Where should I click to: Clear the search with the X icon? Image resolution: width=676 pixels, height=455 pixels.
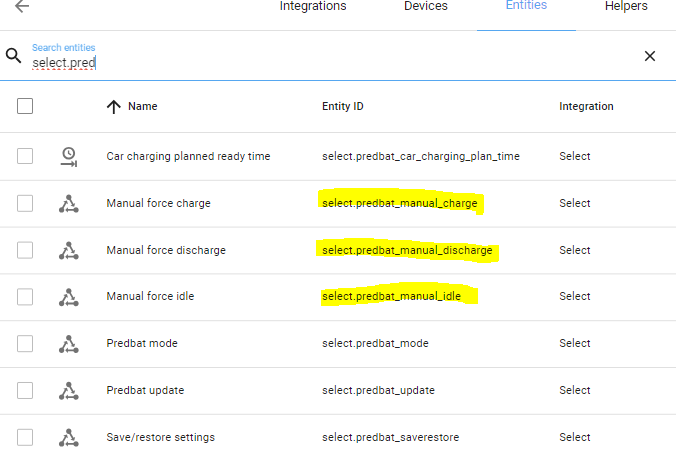650,56
